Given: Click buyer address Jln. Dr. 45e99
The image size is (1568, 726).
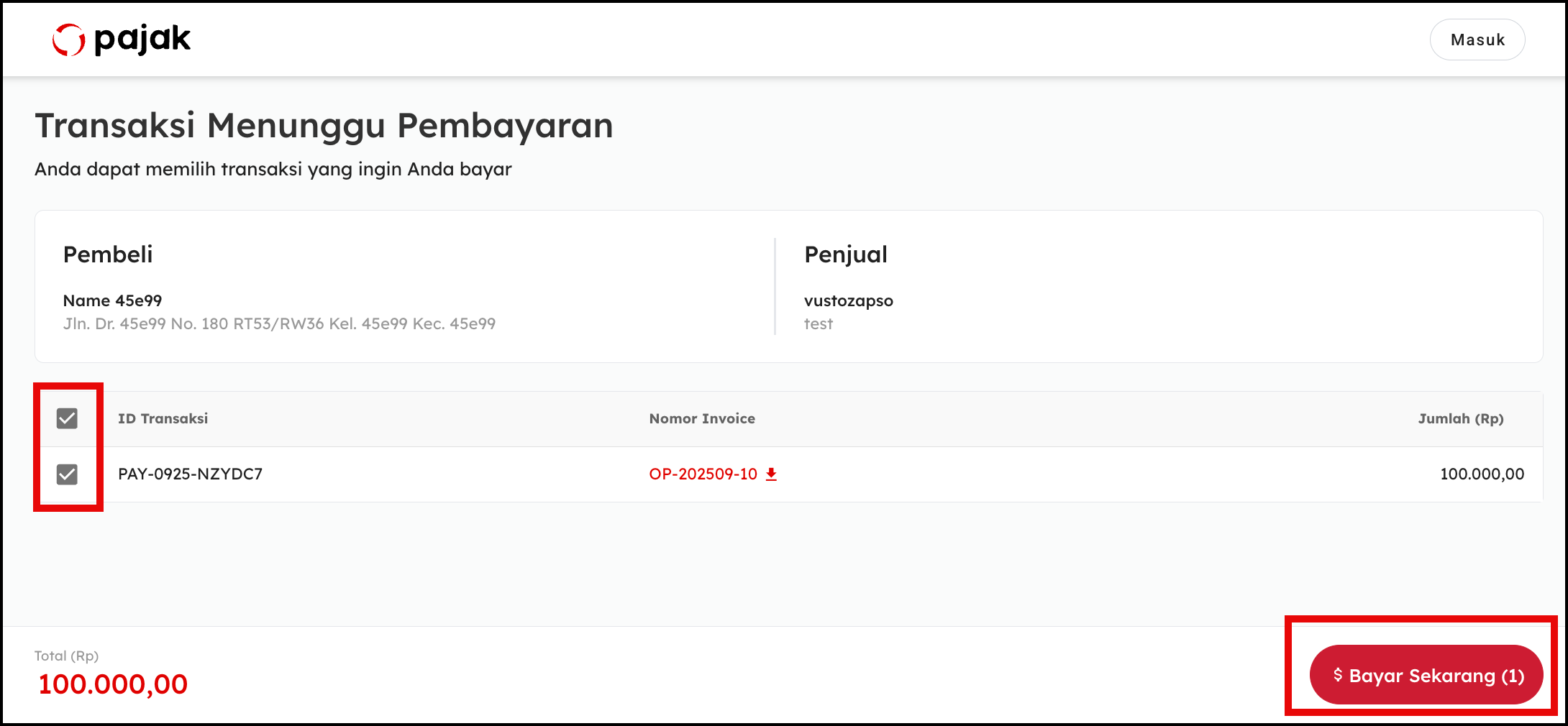Looking at the screenshot, I should point(279,324).
